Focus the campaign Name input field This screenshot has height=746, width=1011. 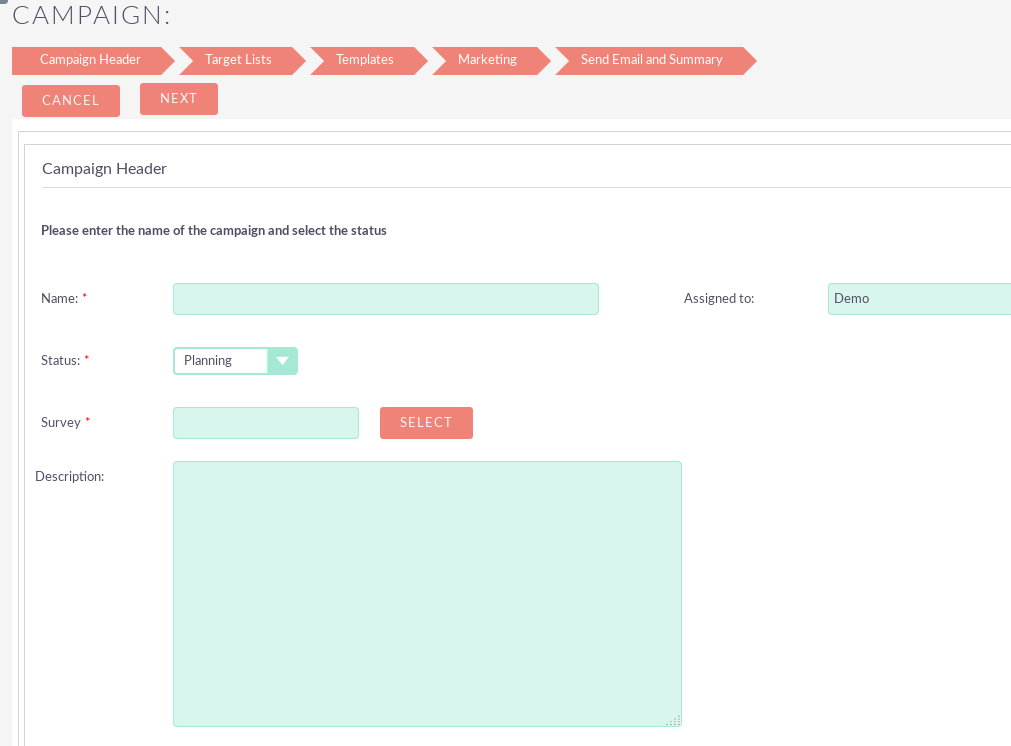pyautogui.click(x=386, y=299)
